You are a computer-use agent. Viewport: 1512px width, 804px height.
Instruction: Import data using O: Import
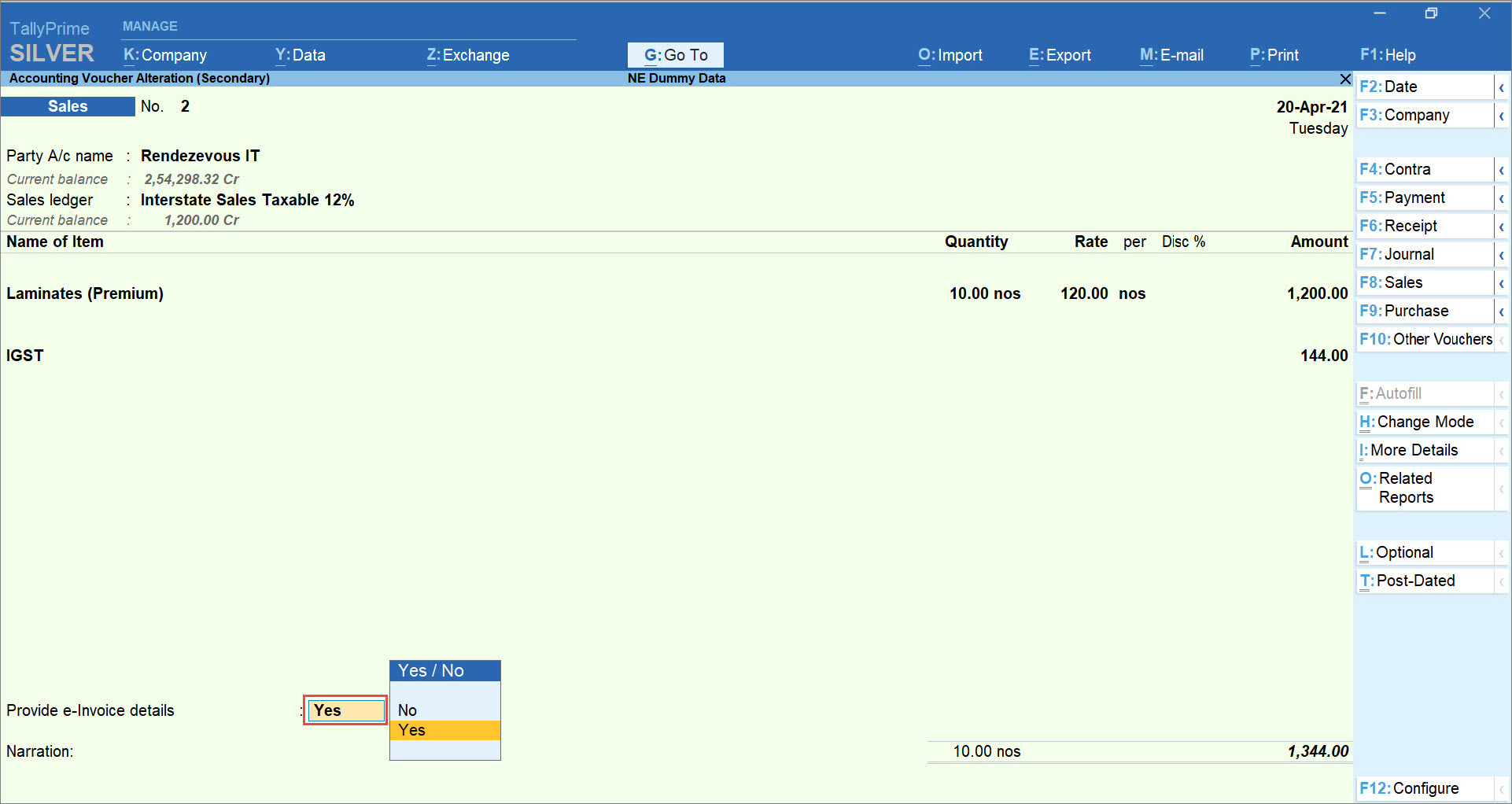[x=950, y=55]
